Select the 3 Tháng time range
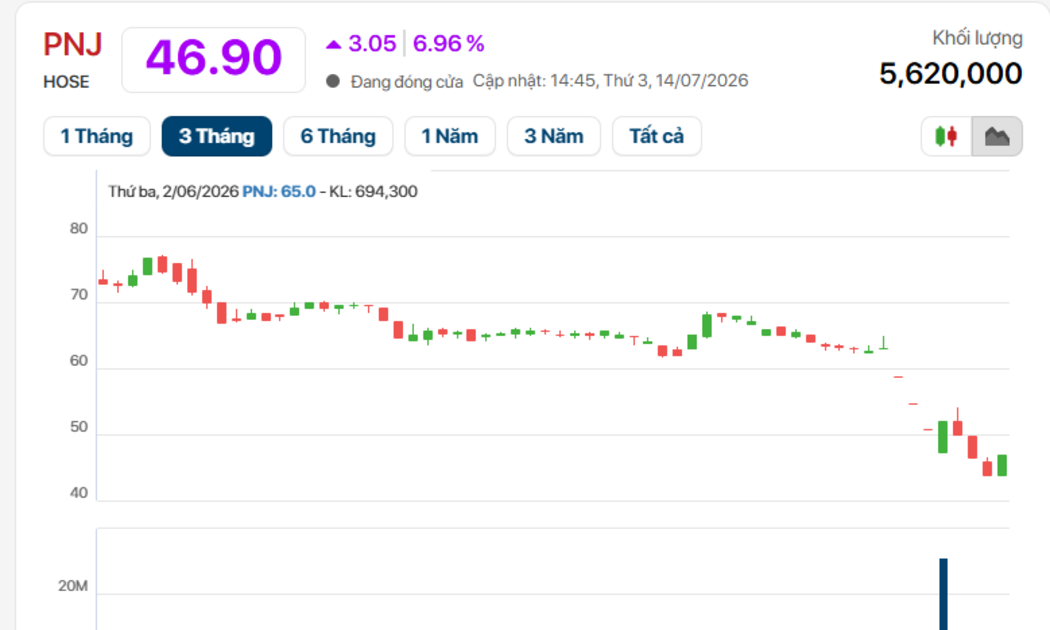Viewport: 1050px width, 630px height. [x=217, y=136]
